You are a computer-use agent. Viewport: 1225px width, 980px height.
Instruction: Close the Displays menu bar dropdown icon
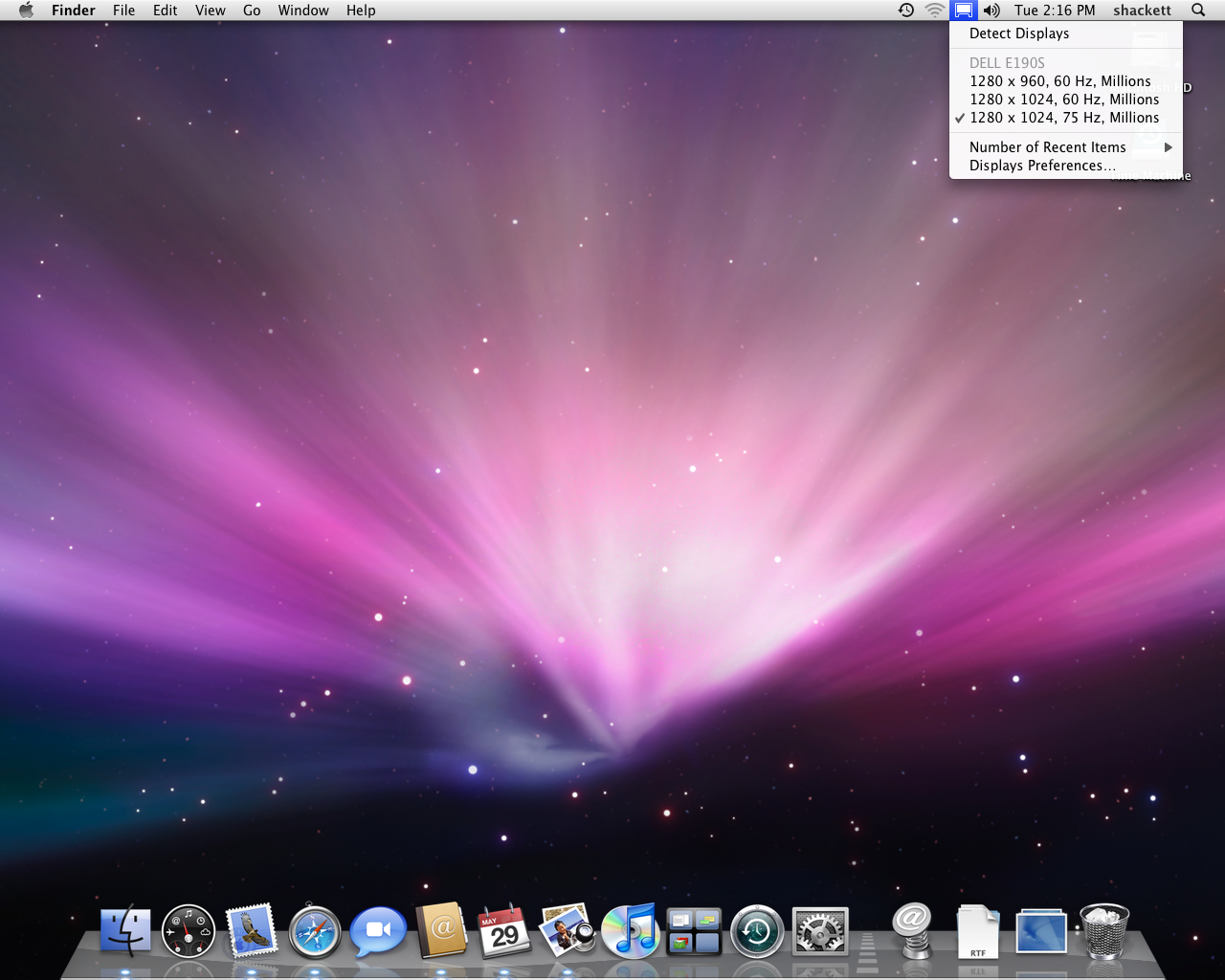(964, 11)
